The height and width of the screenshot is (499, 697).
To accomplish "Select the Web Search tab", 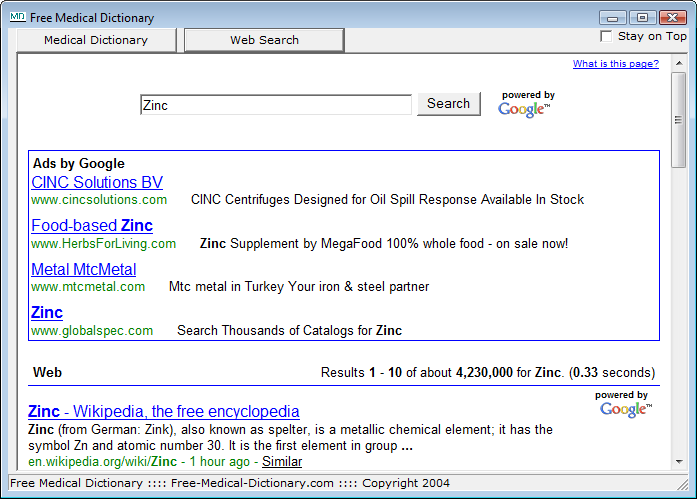I will (264, 40).
